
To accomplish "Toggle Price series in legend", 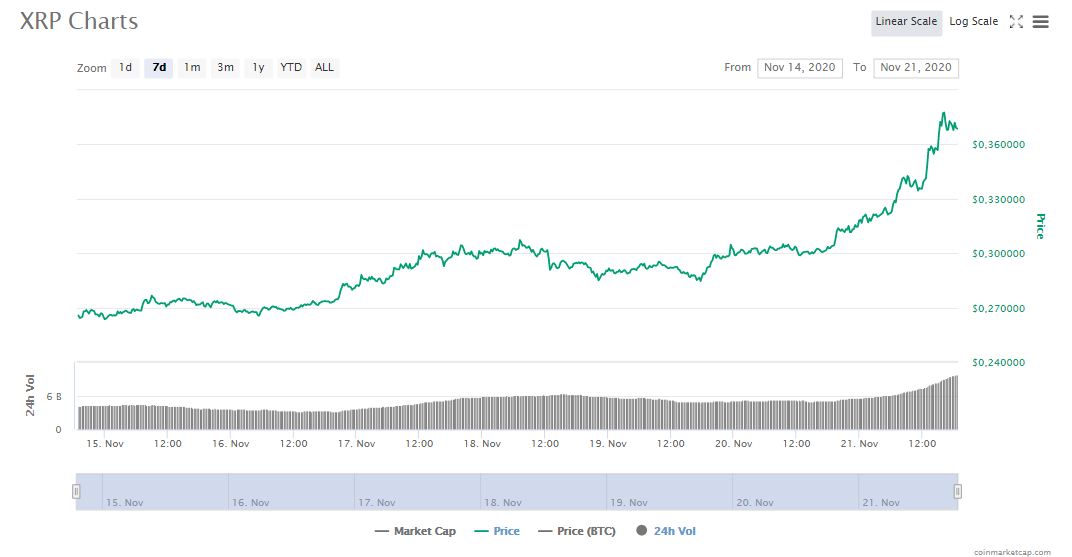I will click(497, 531).
